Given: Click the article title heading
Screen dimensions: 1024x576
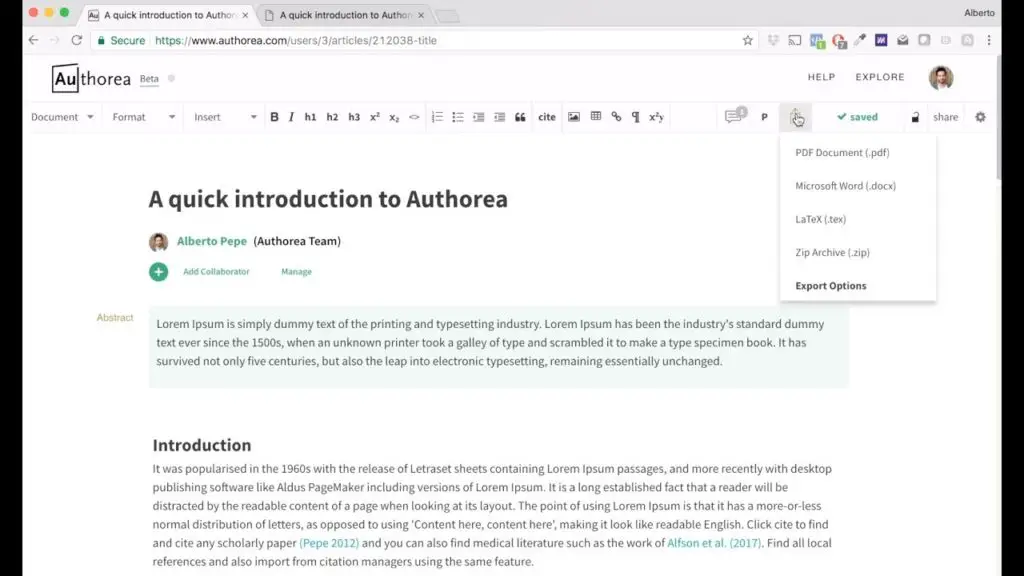Looking at the screenshot, I should [x=328, y=199].
